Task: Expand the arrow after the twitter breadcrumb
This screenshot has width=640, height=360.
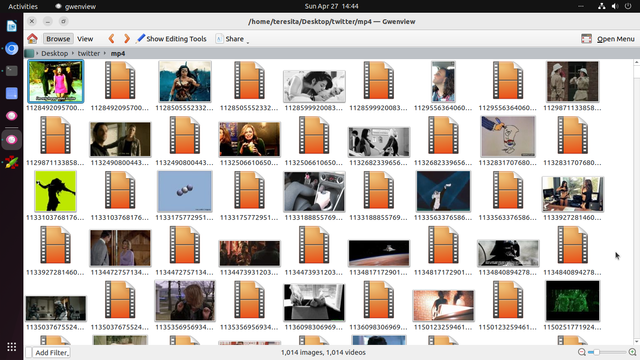Action: click(x=104, y=53)
